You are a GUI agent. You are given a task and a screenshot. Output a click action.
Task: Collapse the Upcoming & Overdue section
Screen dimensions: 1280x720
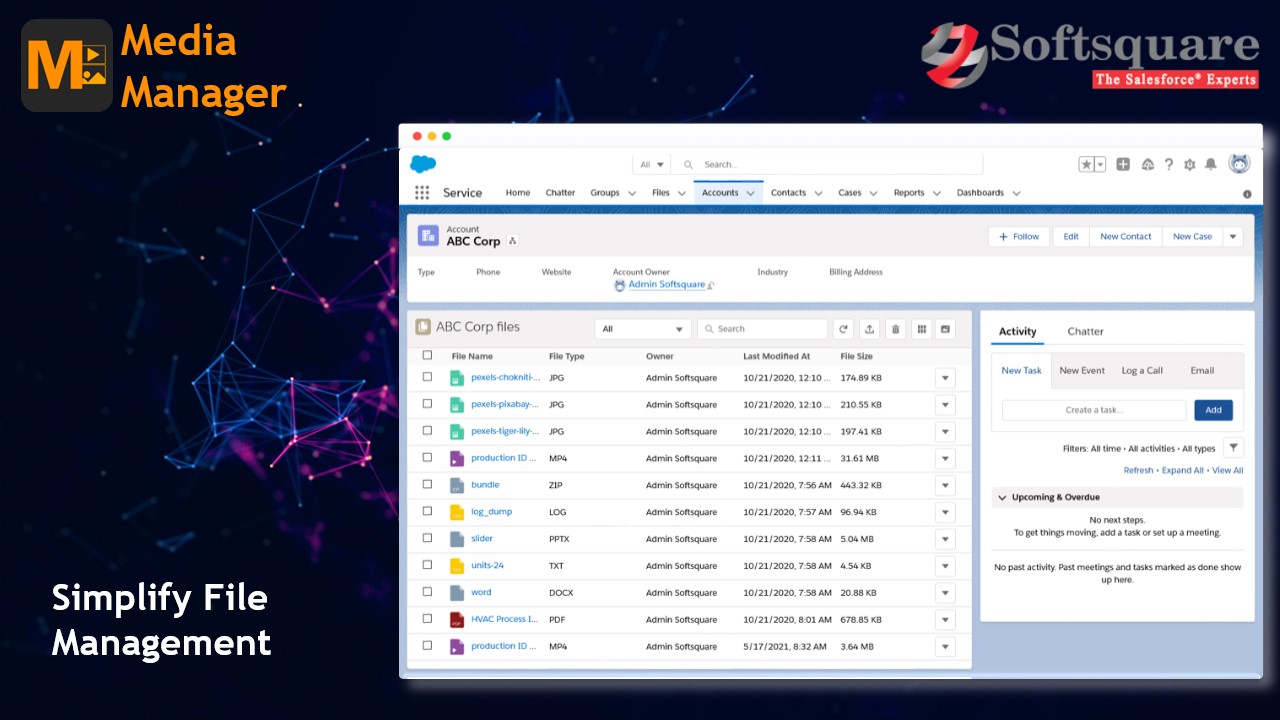tap(1001, 497)
